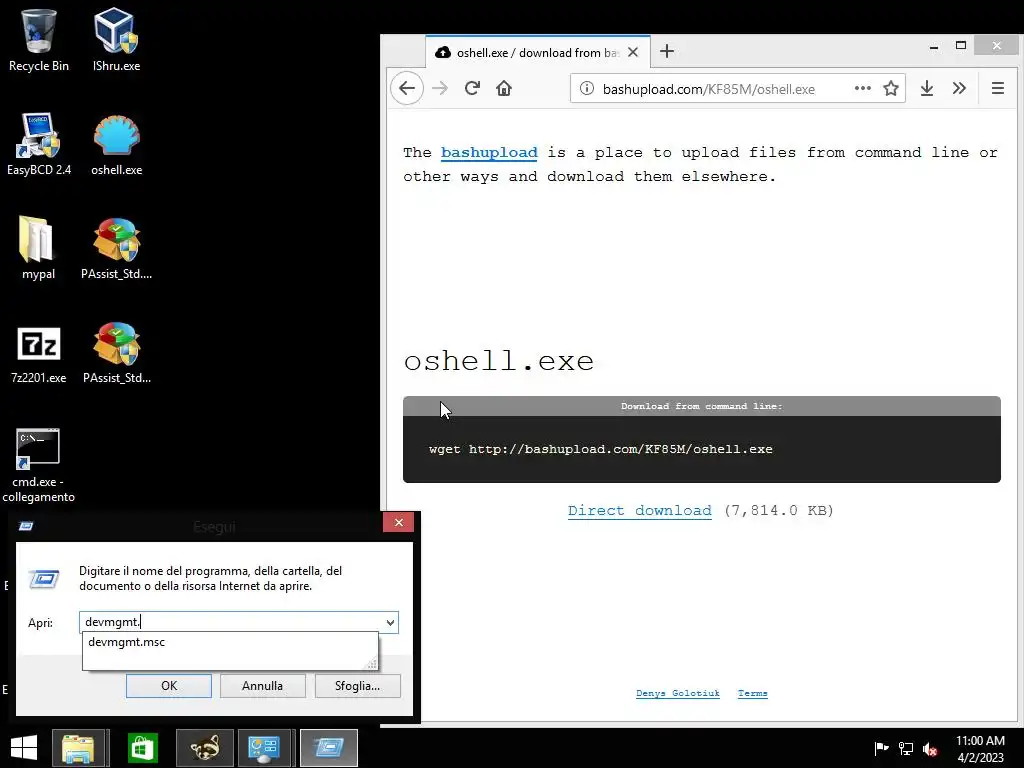Click the oshell.exe page heading
The height and width of the screenshot is (768, 1024).
point(498,361)
